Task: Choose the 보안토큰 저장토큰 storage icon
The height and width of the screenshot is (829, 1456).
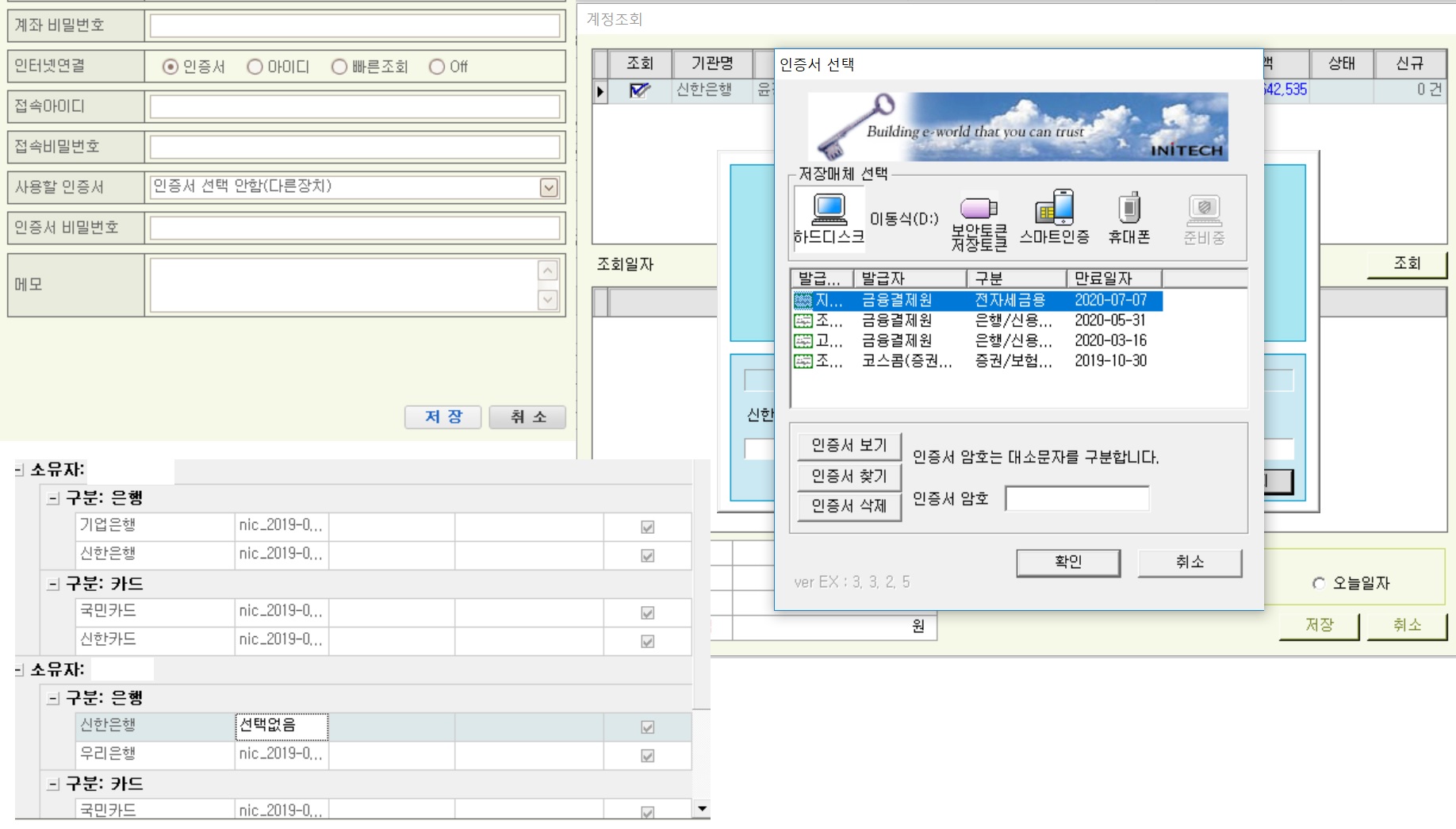Action: [979, 221]
